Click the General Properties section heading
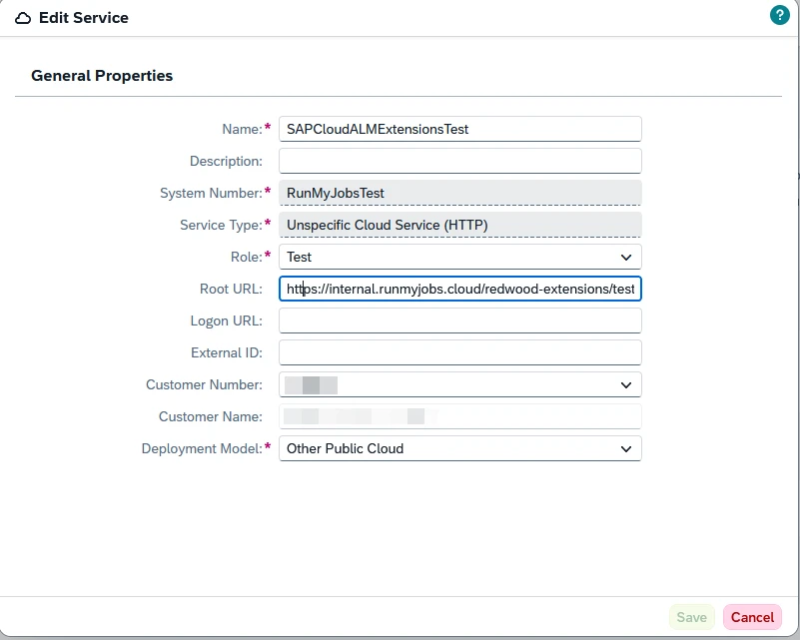 (102, 76)
